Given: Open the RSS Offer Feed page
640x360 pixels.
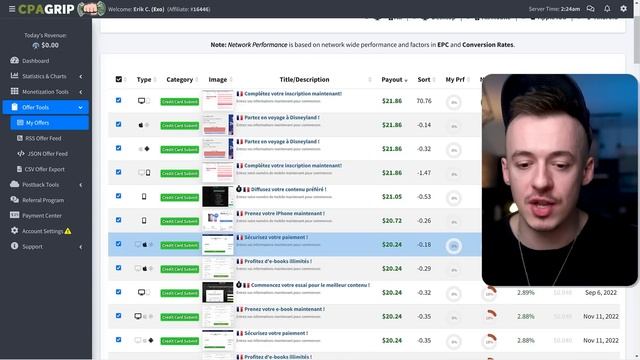Looking at the screenshot, I should coord(43,138).
